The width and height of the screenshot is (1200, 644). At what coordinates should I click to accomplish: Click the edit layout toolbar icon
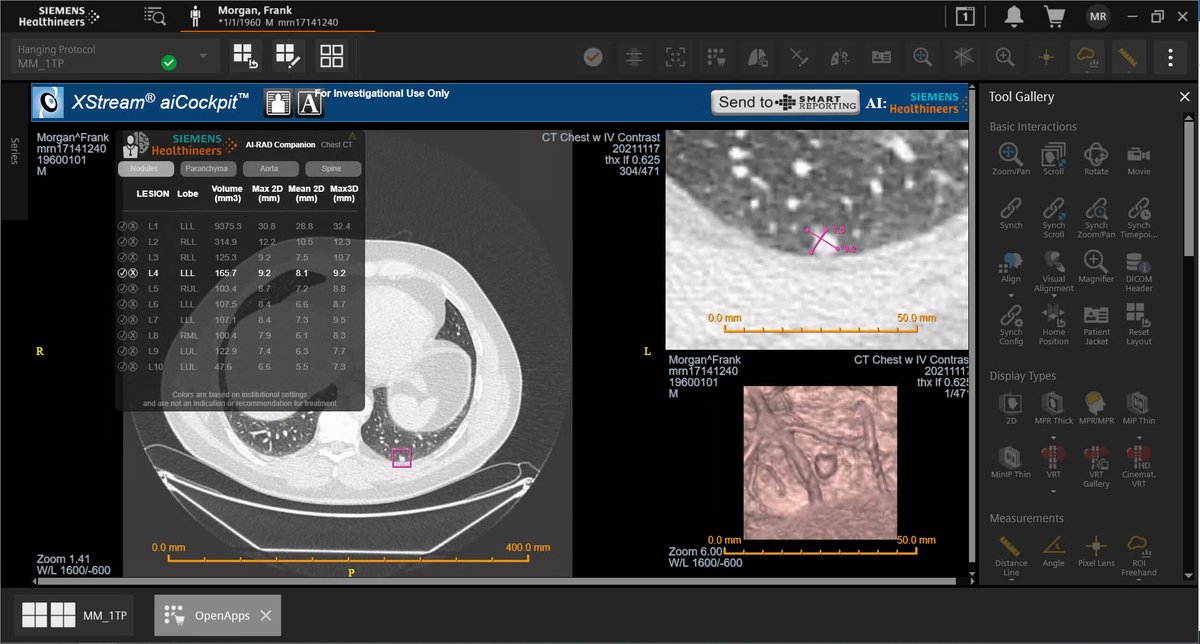[288, 56]
